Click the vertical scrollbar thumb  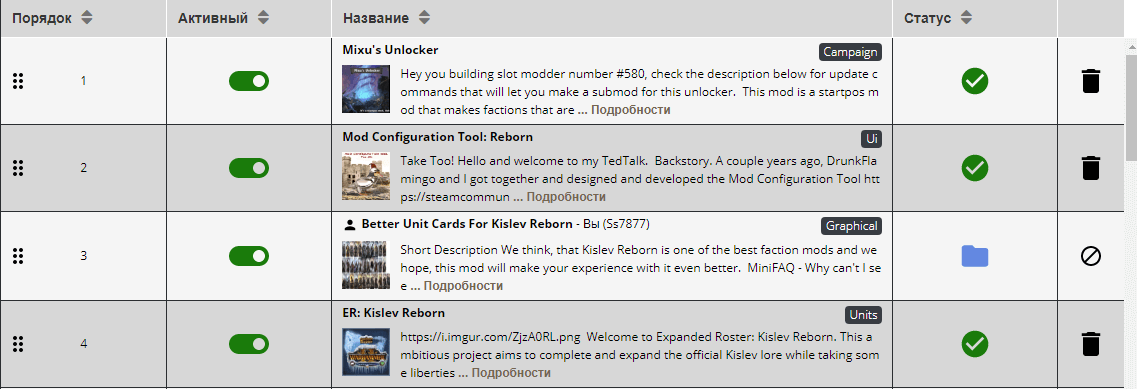1130,101
